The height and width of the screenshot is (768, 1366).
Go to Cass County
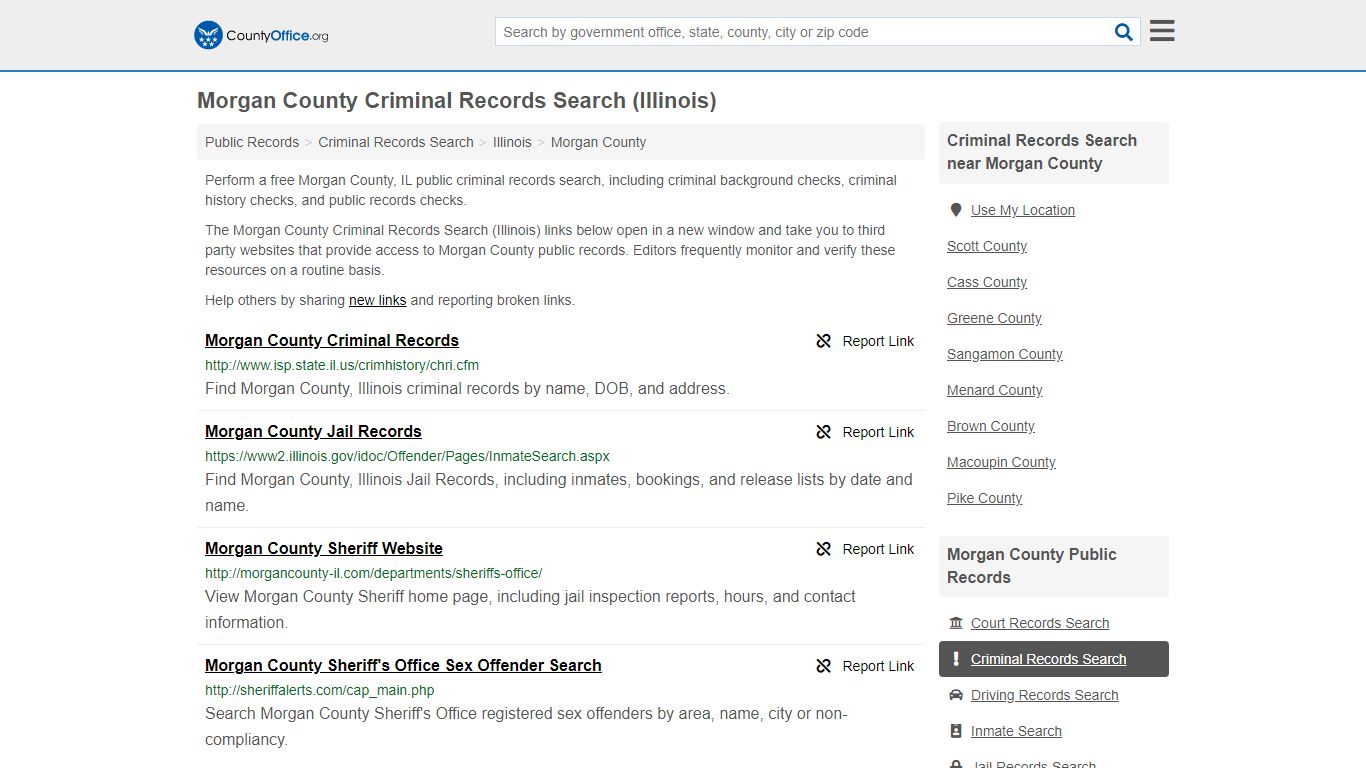pos(987,282)
